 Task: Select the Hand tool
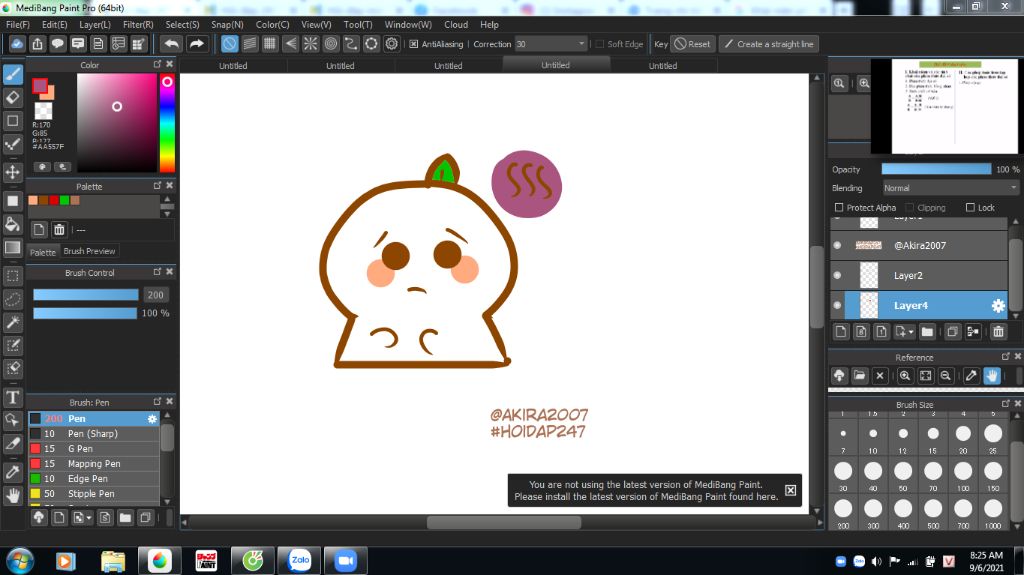click(x=13, y=495)
